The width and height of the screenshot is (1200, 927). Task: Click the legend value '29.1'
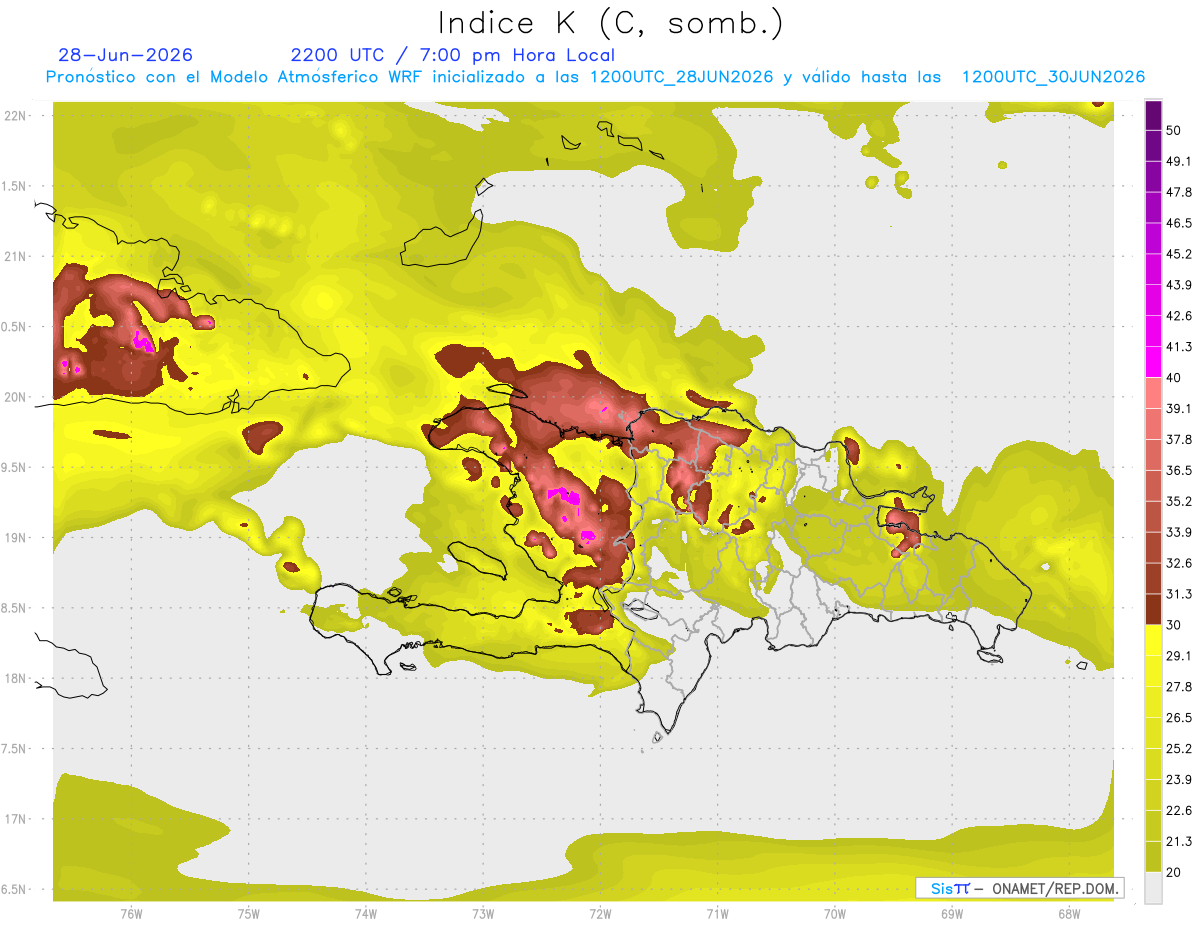(1179, 656)
